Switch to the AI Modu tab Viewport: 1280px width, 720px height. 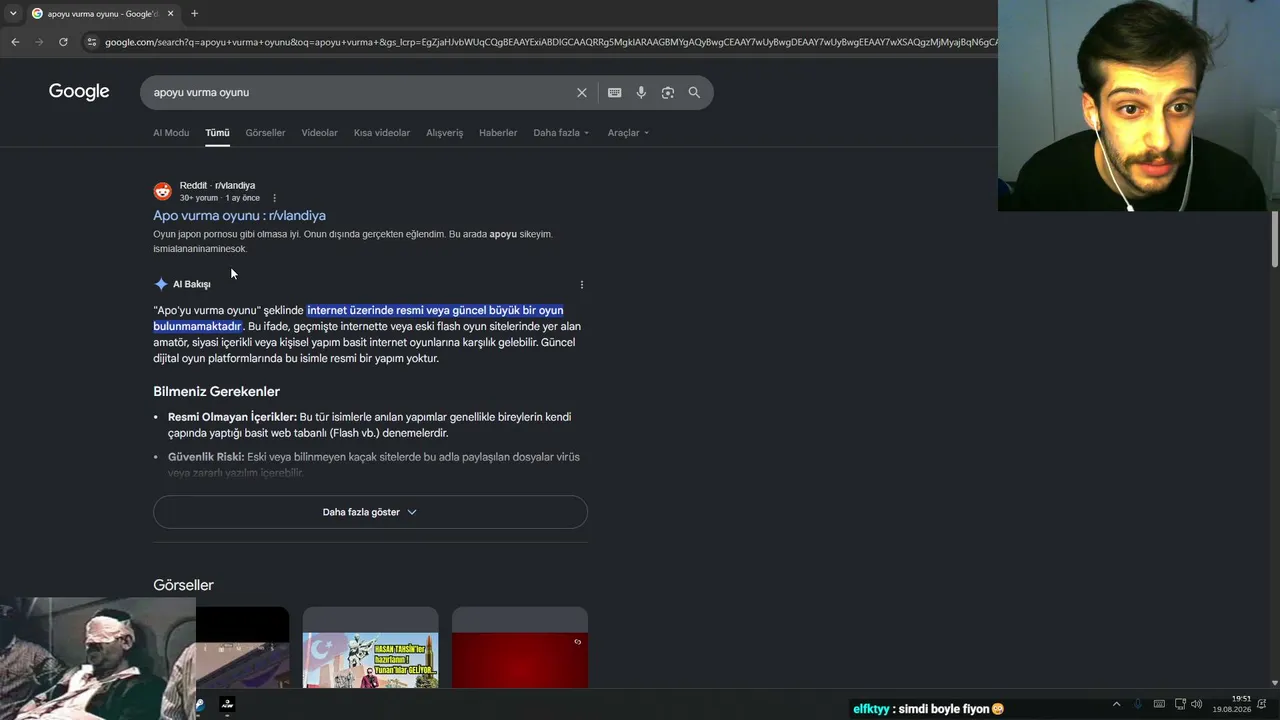[171, 133]
